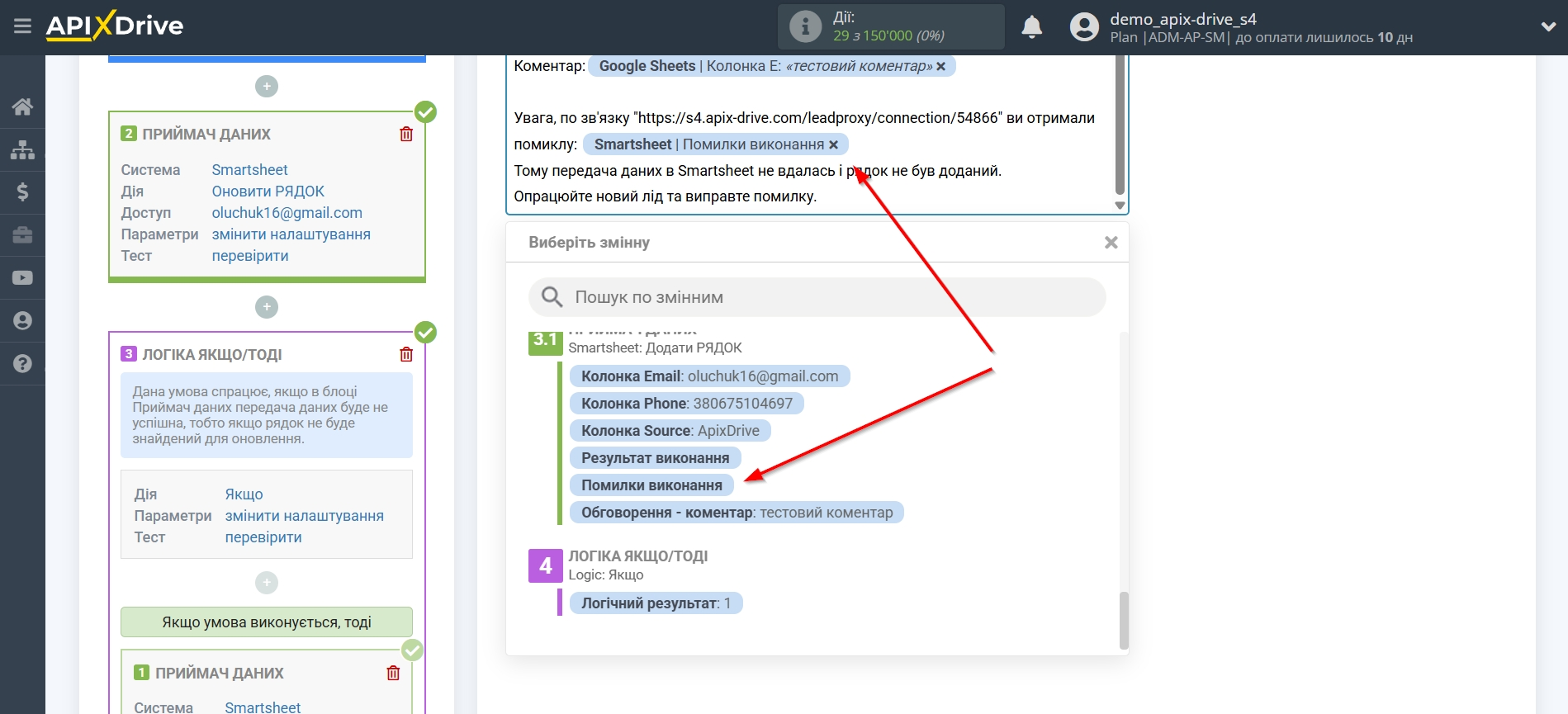Image resolution: width=1568 pixels, height=714 pixels.
Task: Add a block above the Smartsheet receiver
Action: tap(267, 87)
